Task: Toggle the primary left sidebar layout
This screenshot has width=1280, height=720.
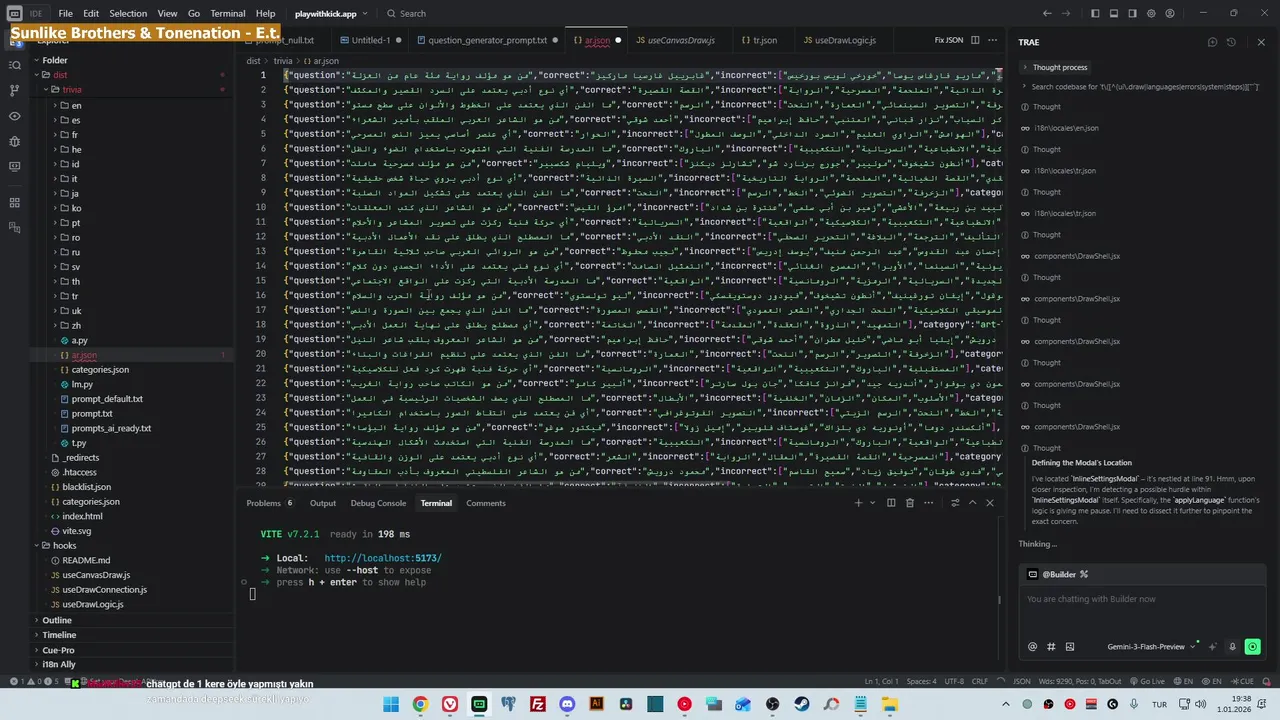Action: tap(1095, 13)
